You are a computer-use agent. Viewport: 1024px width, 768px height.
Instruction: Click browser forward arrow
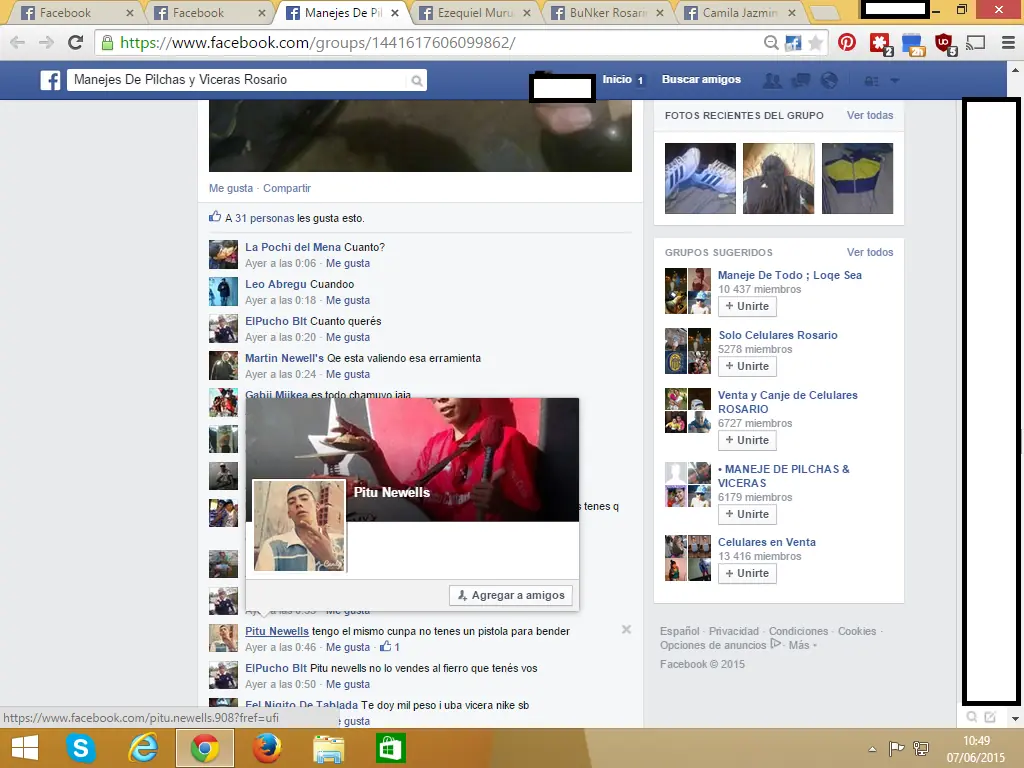point(46,42)
